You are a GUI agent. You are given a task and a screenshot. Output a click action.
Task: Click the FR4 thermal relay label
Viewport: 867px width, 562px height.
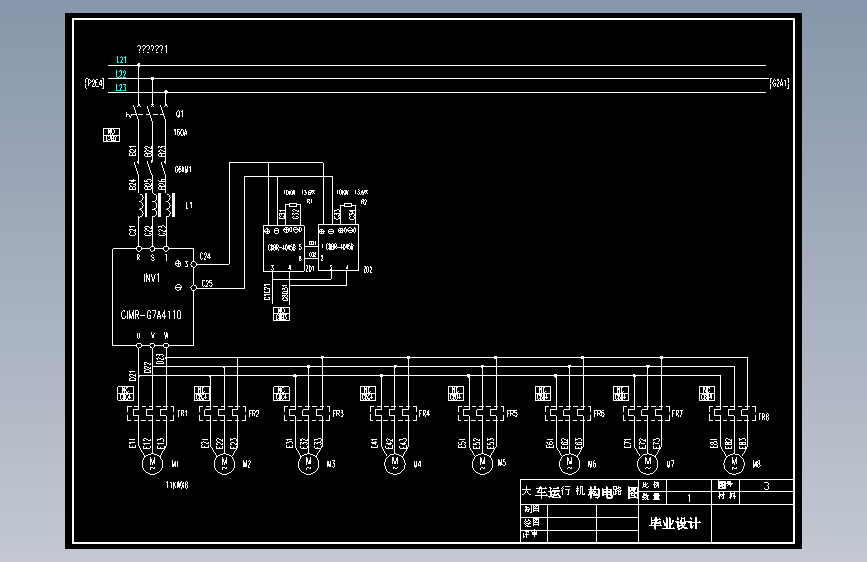(x=424, y=413)
